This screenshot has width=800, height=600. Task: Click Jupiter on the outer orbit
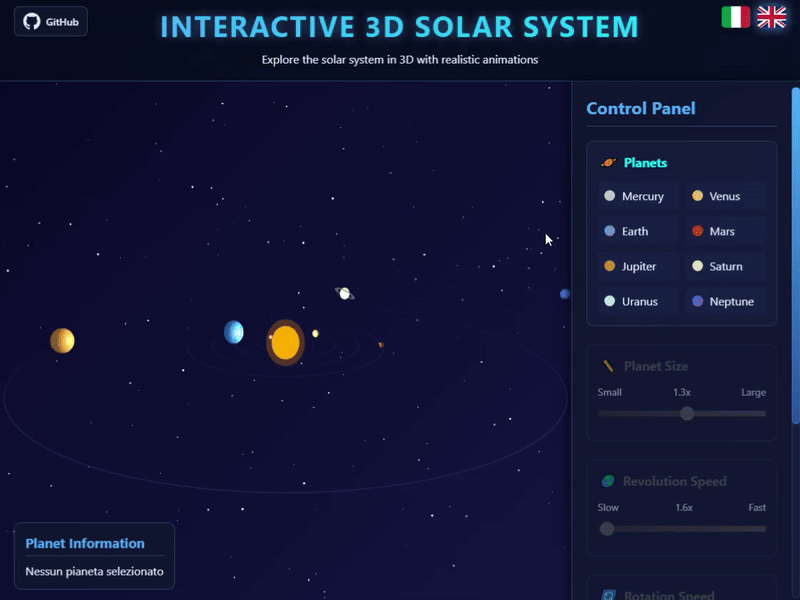tap(62, 341)
